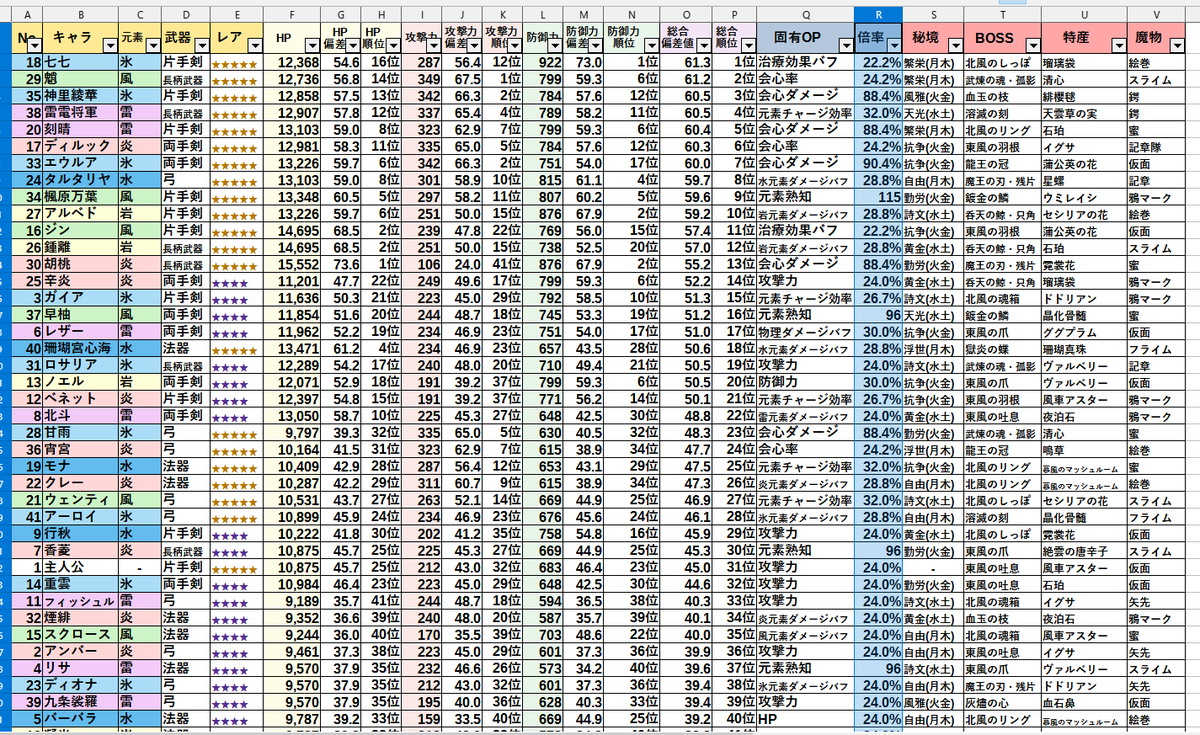Select the highlighted column R header
This screenshot has height=735, width=1200.
pos(878,15)
